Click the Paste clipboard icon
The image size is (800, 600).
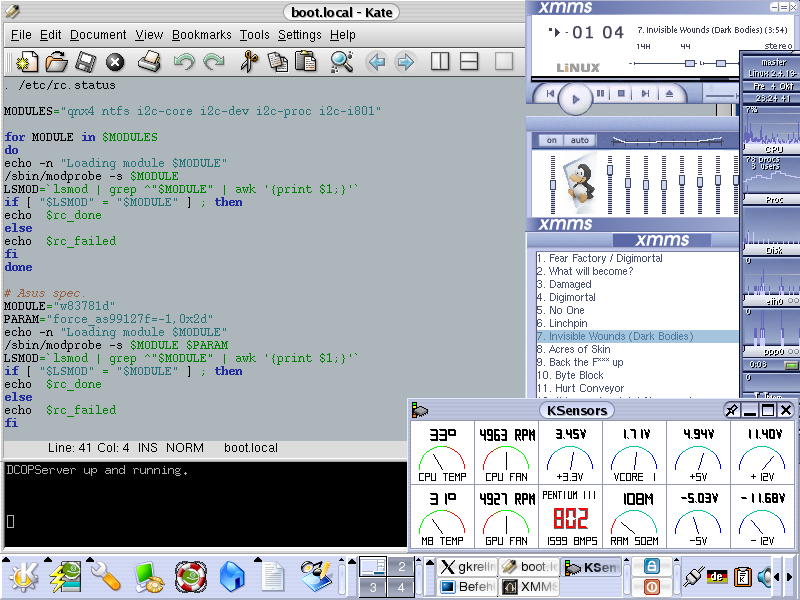tap(305, 62)
